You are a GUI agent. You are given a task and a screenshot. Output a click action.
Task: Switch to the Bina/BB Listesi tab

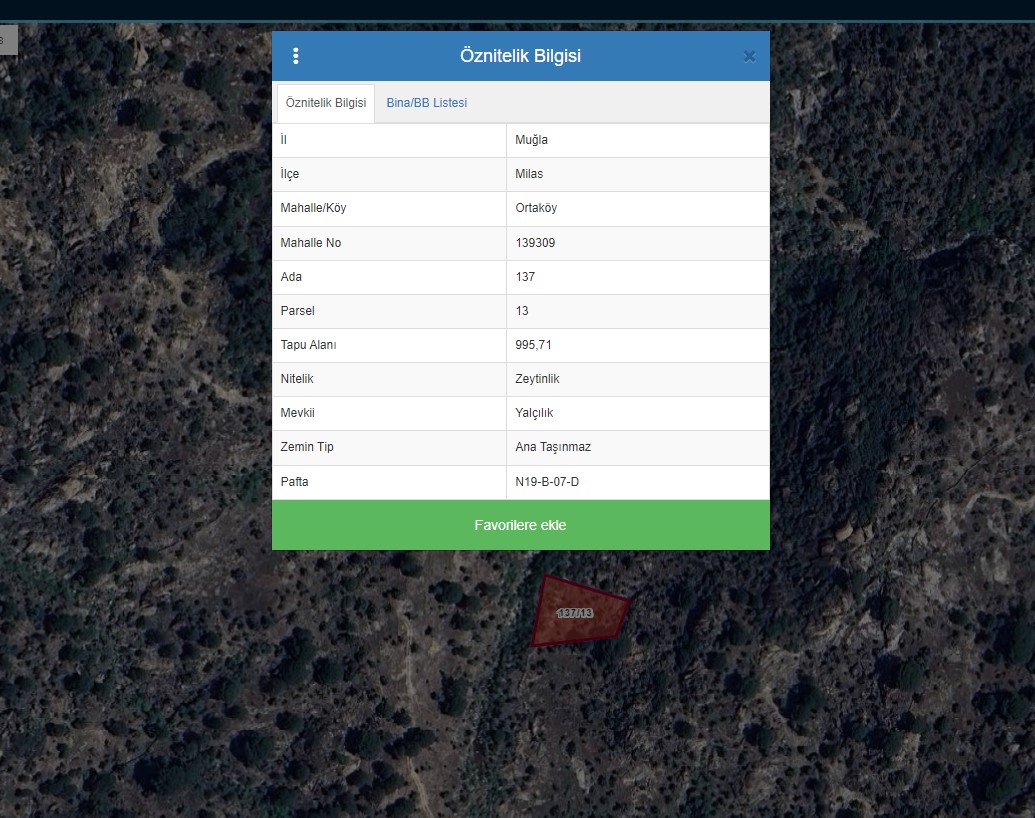(426, 103)
